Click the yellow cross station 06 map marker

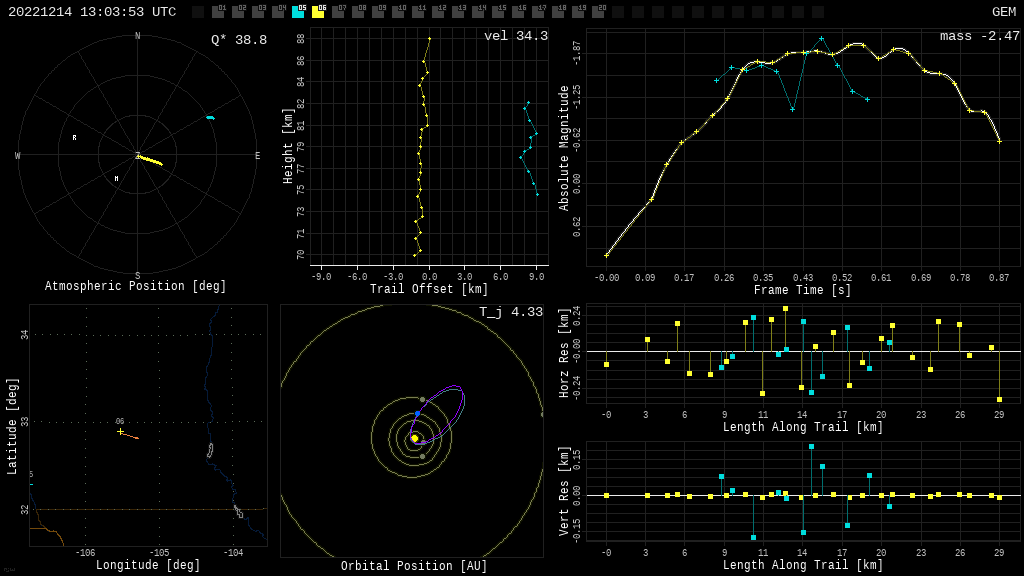(x=121, y=431)
